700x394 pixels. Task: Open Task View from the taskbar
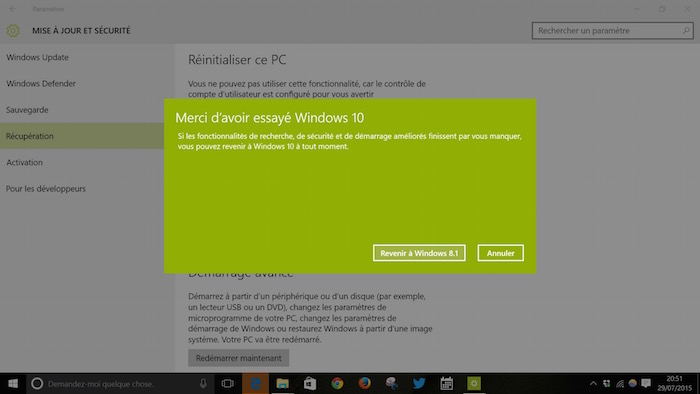point(228,384)
